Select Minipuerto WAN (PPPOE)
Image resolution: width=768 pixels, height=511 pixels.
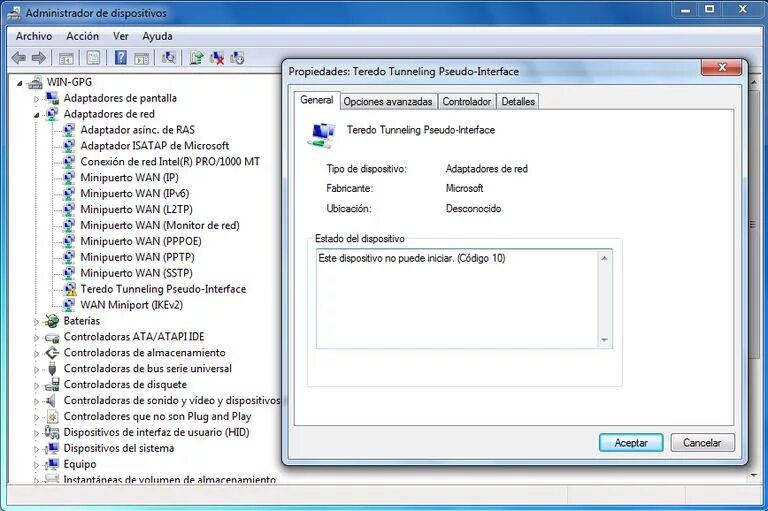click(x=141, y=241)
